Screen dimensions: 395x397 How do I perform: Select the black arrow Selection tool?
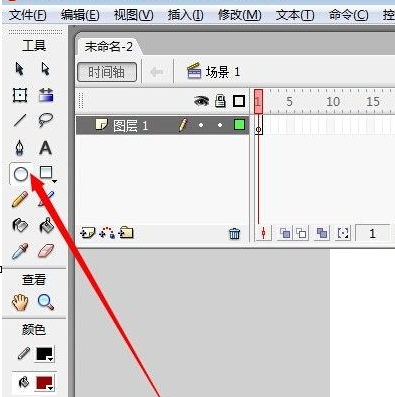[20, 69]
